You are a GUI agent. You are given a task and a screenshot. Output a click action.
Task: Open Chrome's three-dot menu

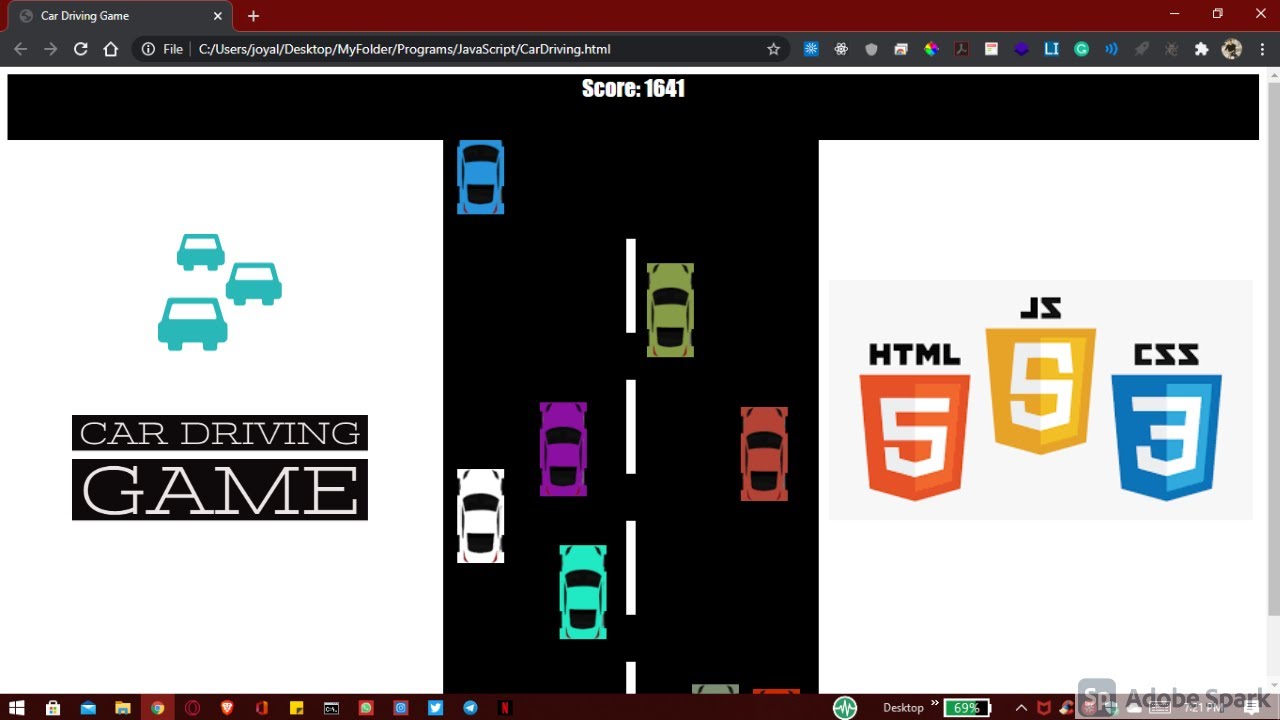tap(1261, 49)
